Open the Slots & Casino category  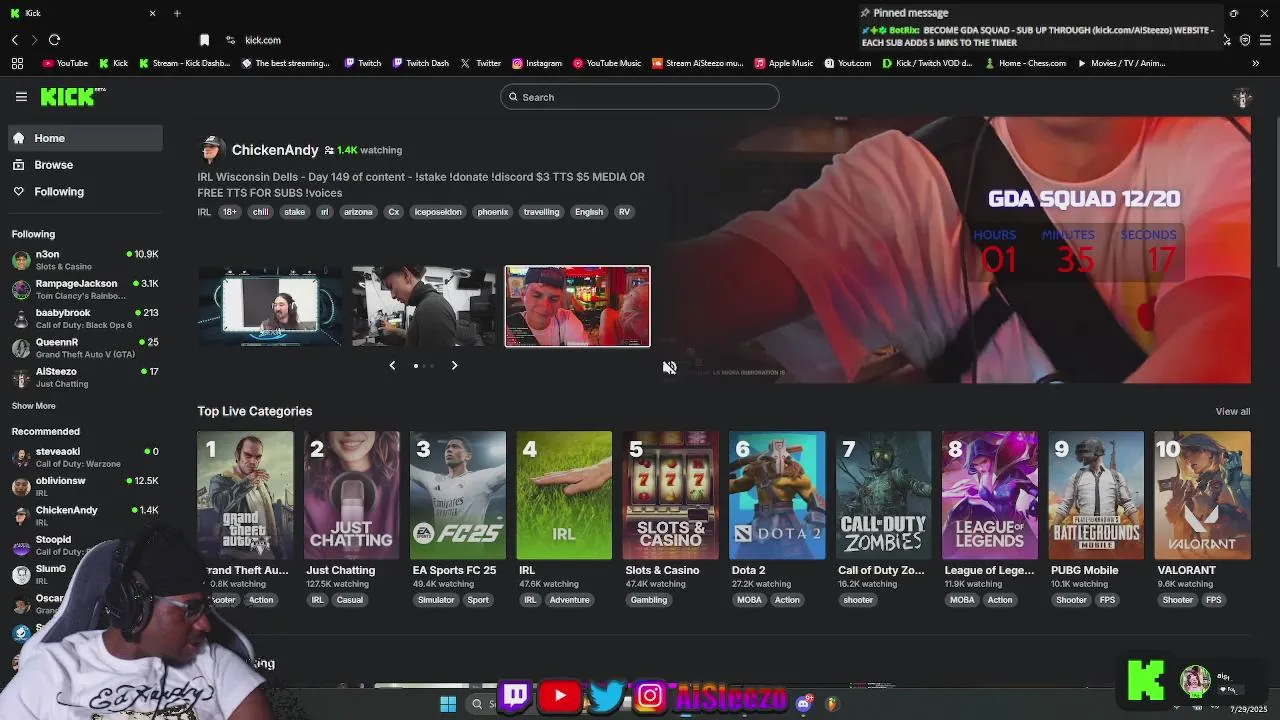point(670,495)
